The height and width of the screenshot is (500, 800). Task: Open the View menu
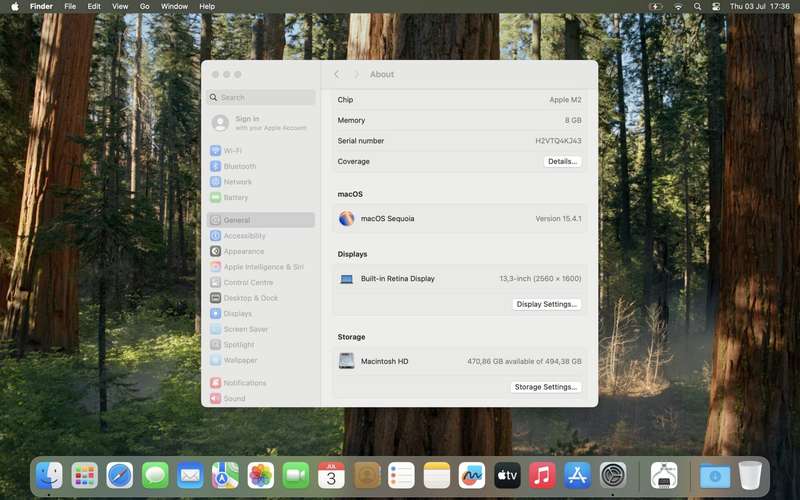(x=120, y=7)
